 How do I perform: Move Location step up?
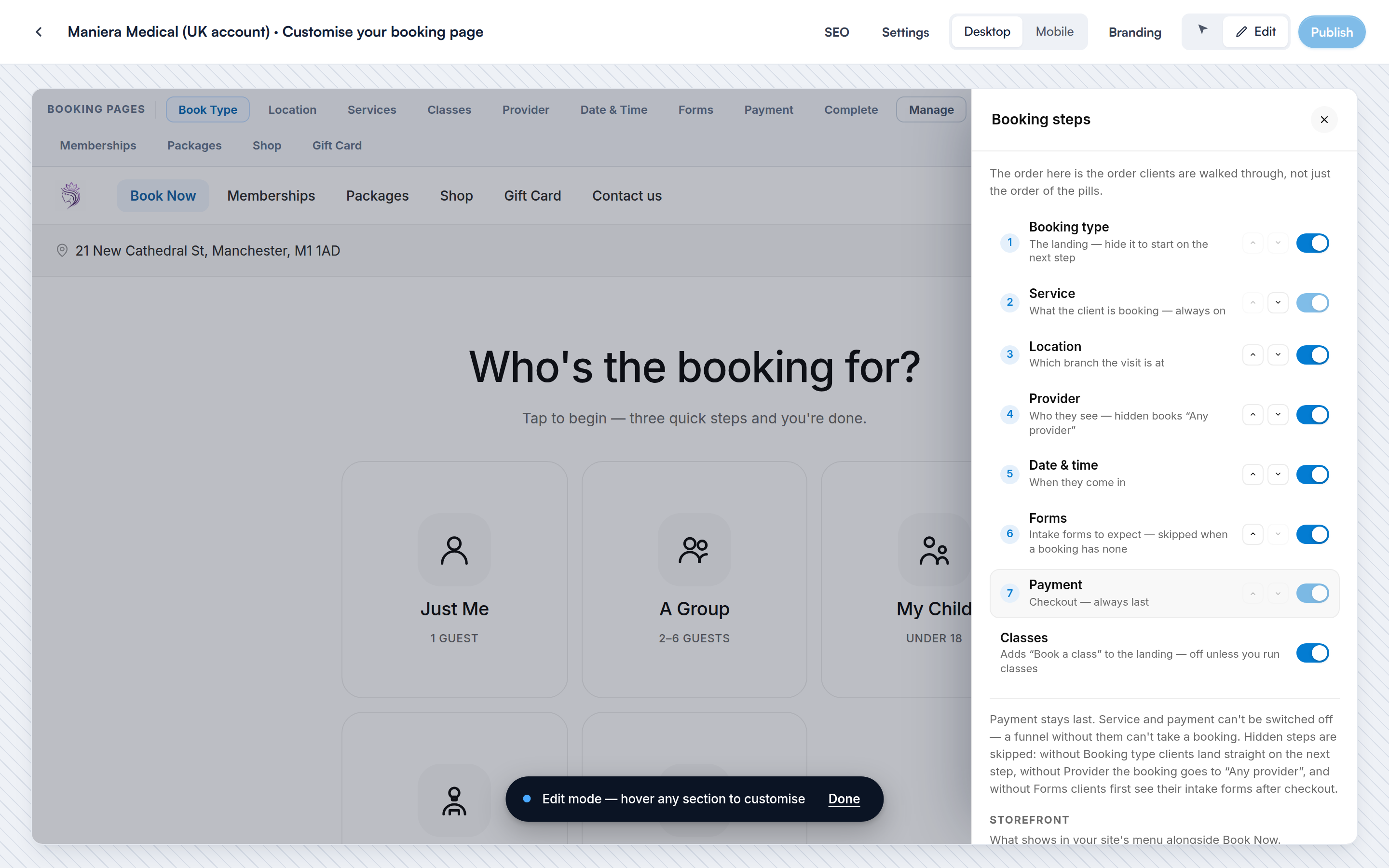tap(1253, 355)
